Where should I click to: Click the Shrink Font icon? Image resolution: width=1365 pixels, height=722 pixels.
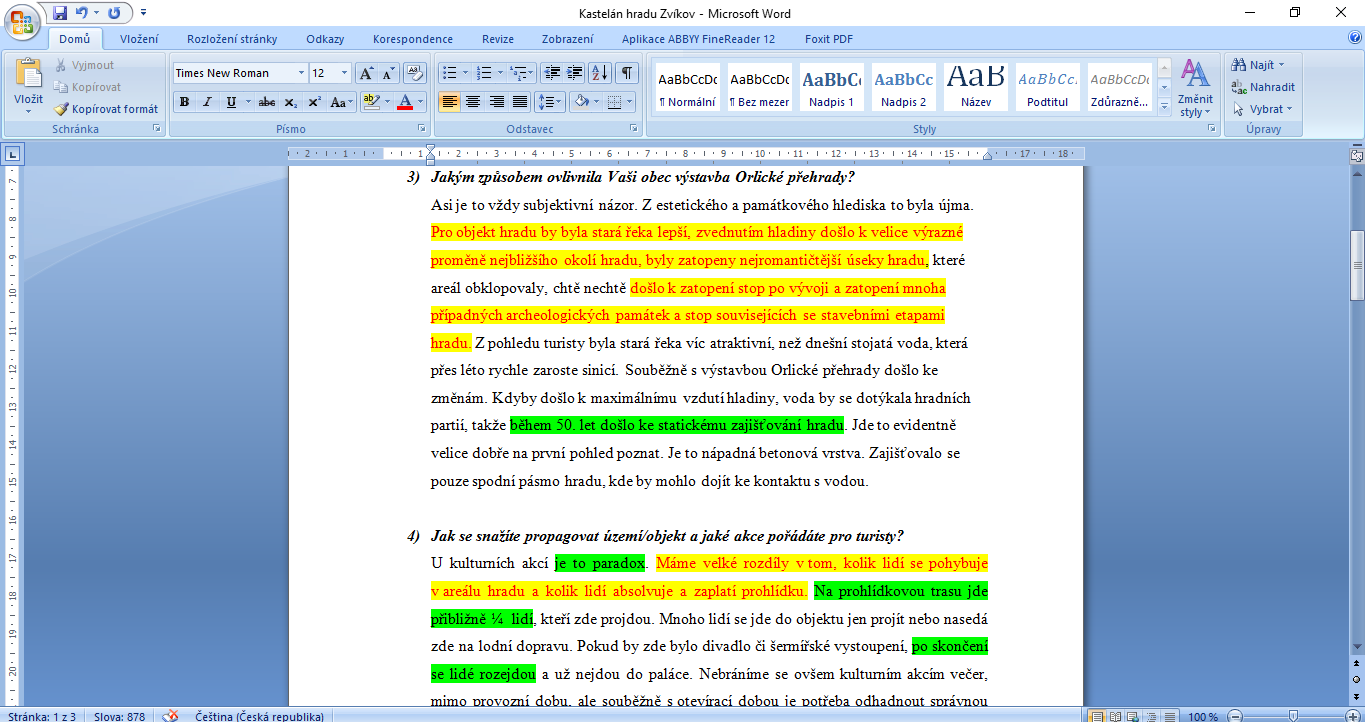pyautogui.click(x=389, y=73)
